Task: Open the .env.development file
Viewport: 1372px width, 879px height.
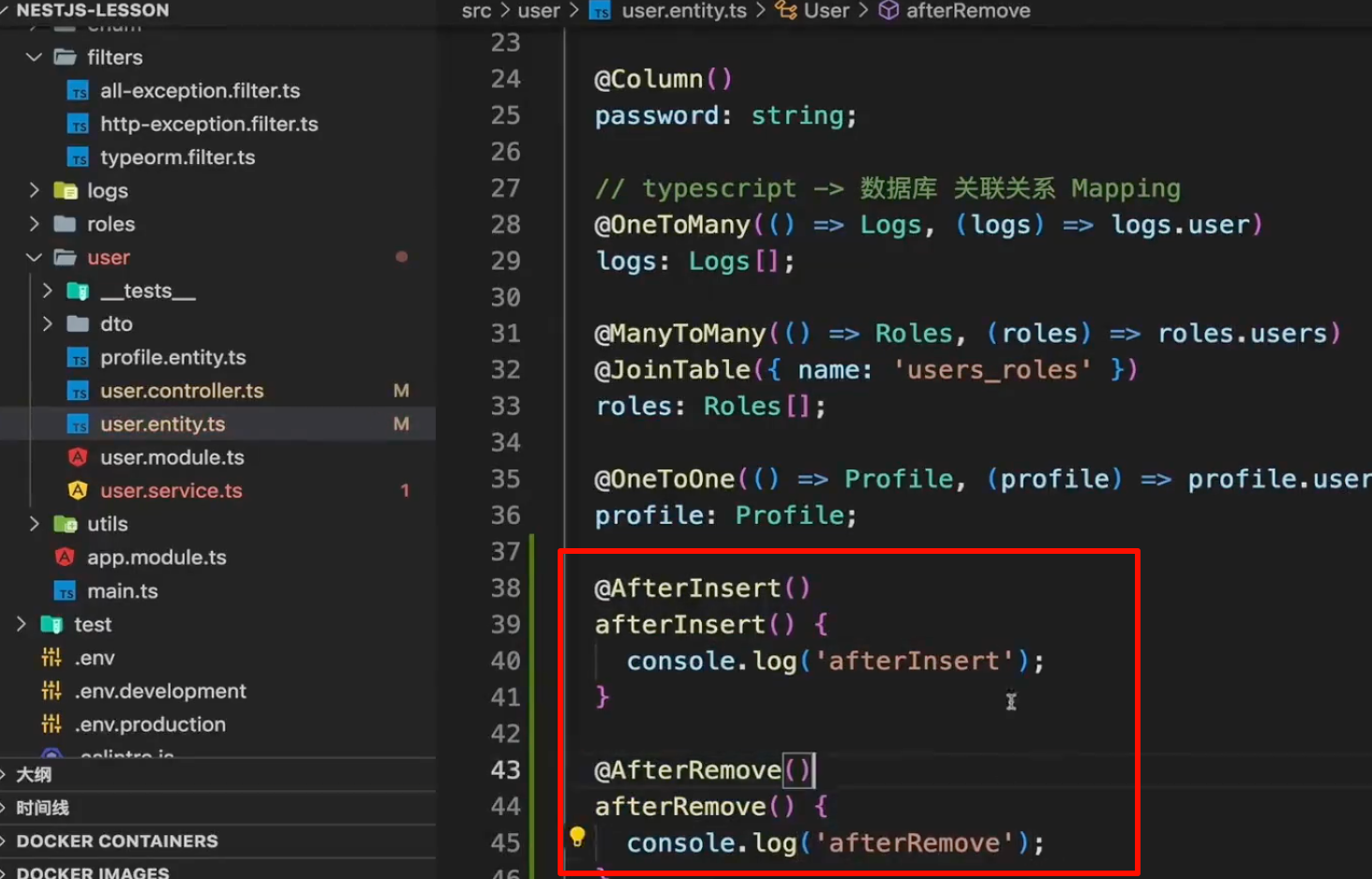Action: pos(160,691)
